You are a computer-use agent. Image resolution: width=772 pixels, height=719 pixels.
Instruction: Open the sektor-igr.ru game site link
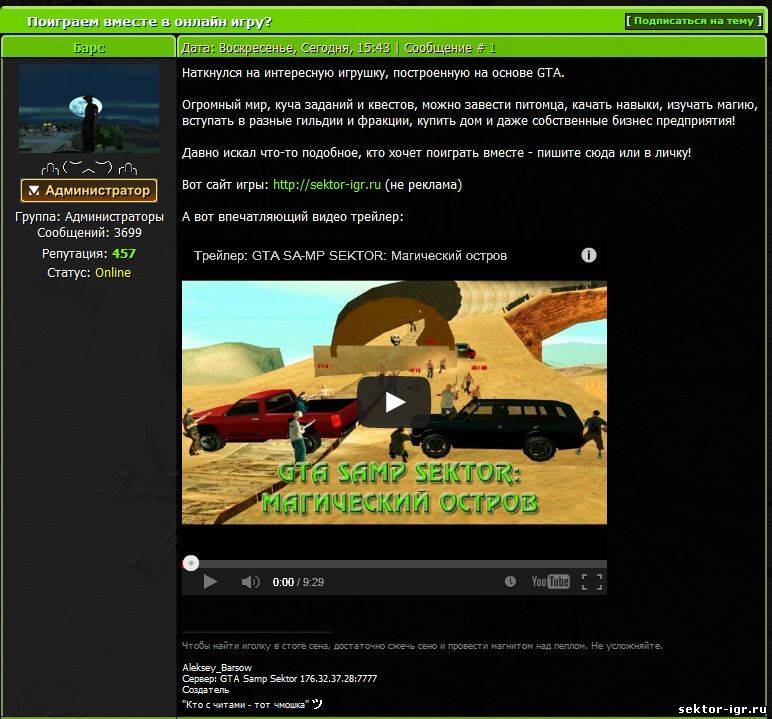point(327,185)
